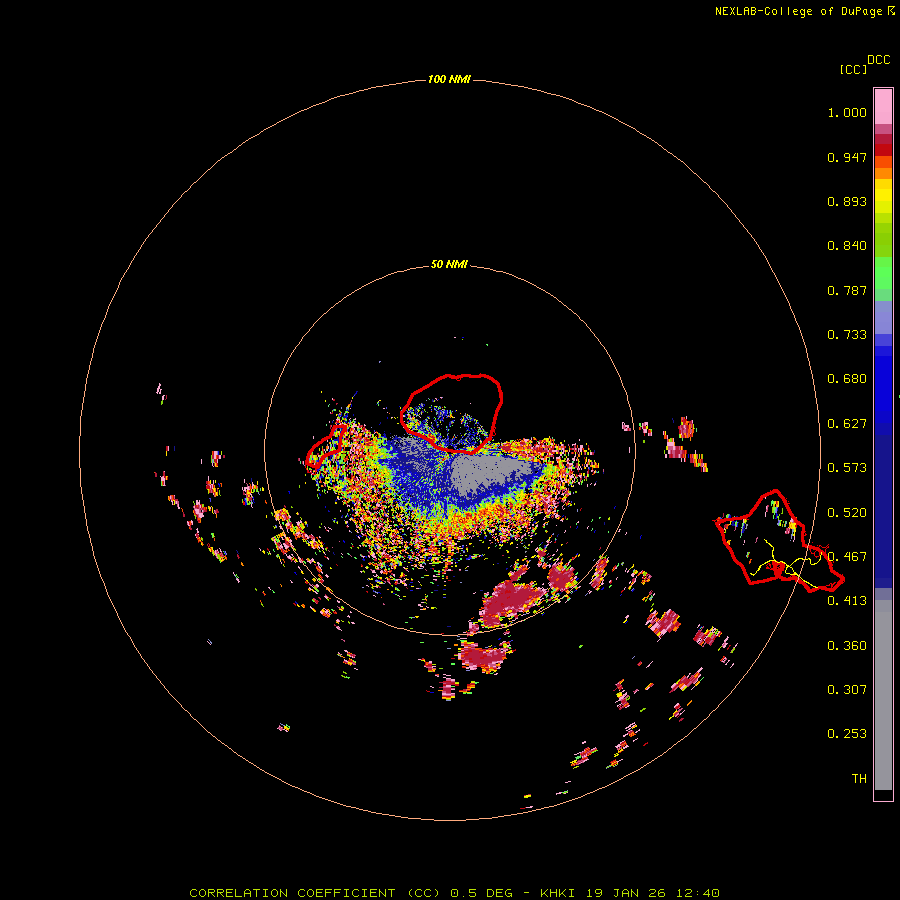The height and width of the screenshot is (900, 900).
Task: Select the 0.253 scale value
Action: pyautogui.click(x=847, y=734)
